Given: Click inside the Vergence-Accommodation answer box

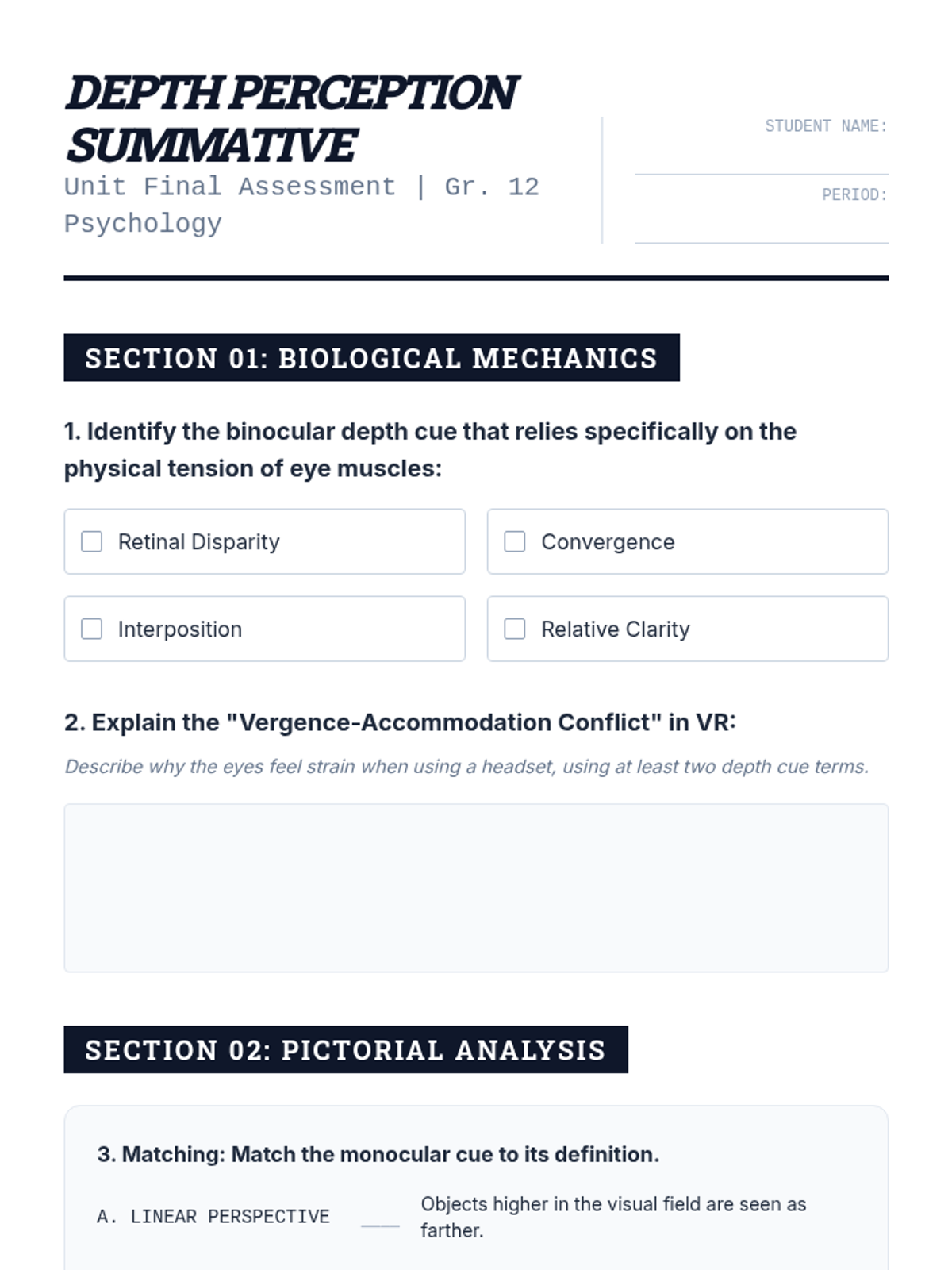Looking at the screenshot, I should 476,887.
